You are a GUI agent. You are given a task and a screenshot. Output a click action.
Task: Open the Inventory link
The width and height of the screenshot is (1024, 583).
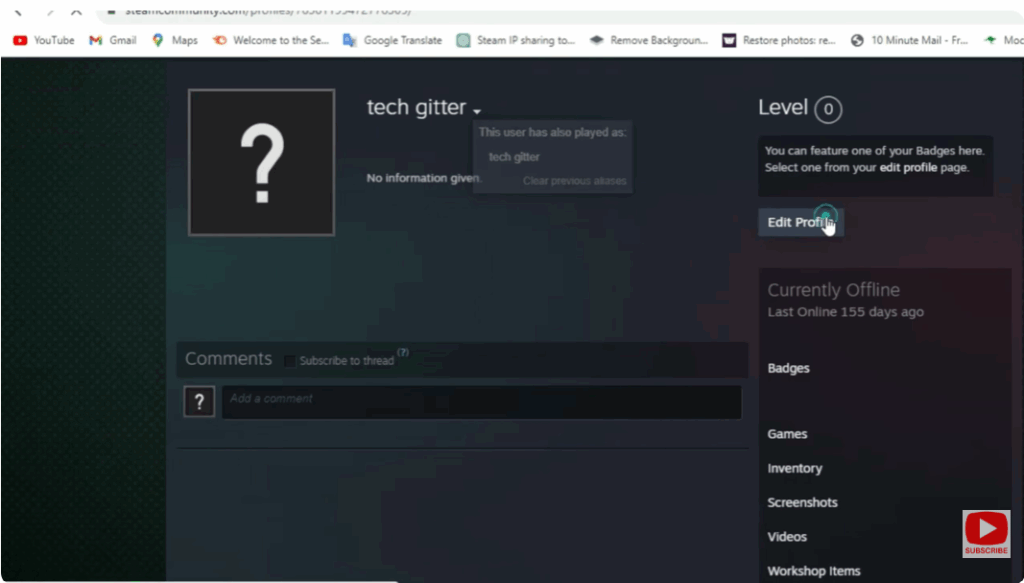(794, 468)
